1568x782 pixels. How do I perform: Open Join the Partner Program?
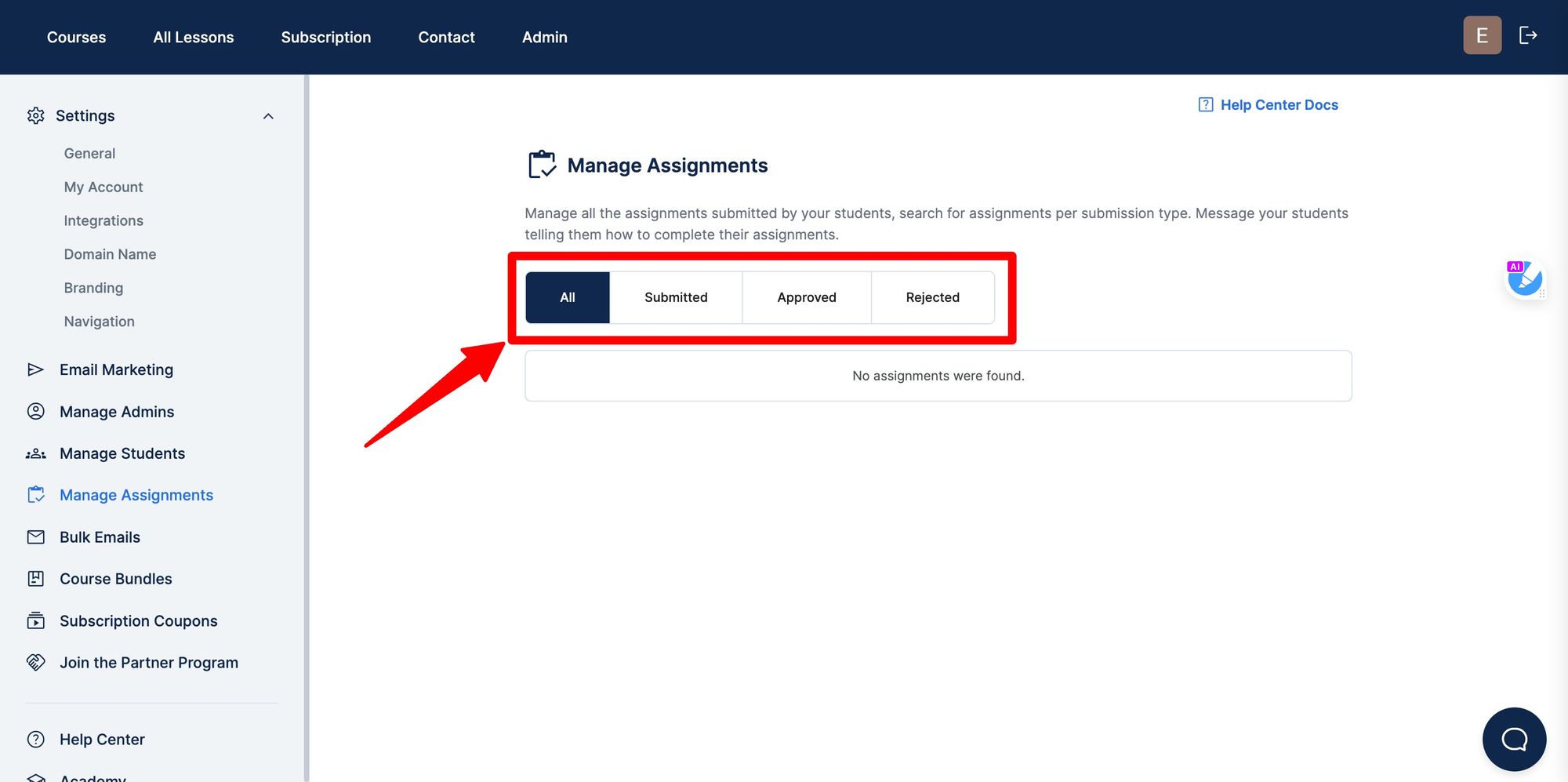pos(149,663)
